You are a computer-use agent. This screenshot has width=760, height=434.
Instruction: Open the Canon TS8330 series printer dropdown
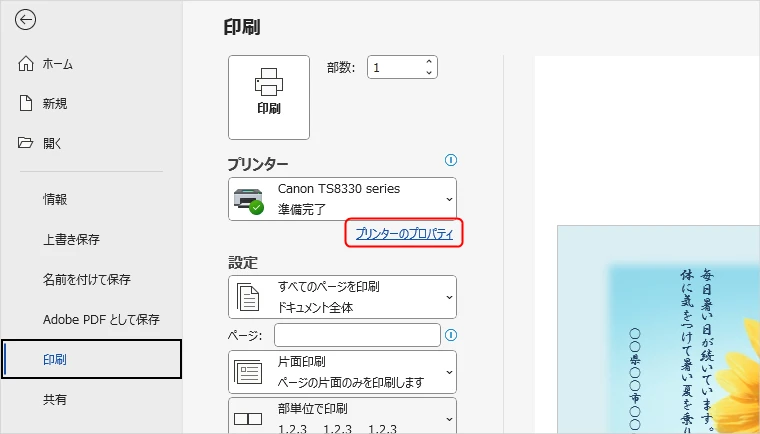pyautogui.click(x=342, y=199)
